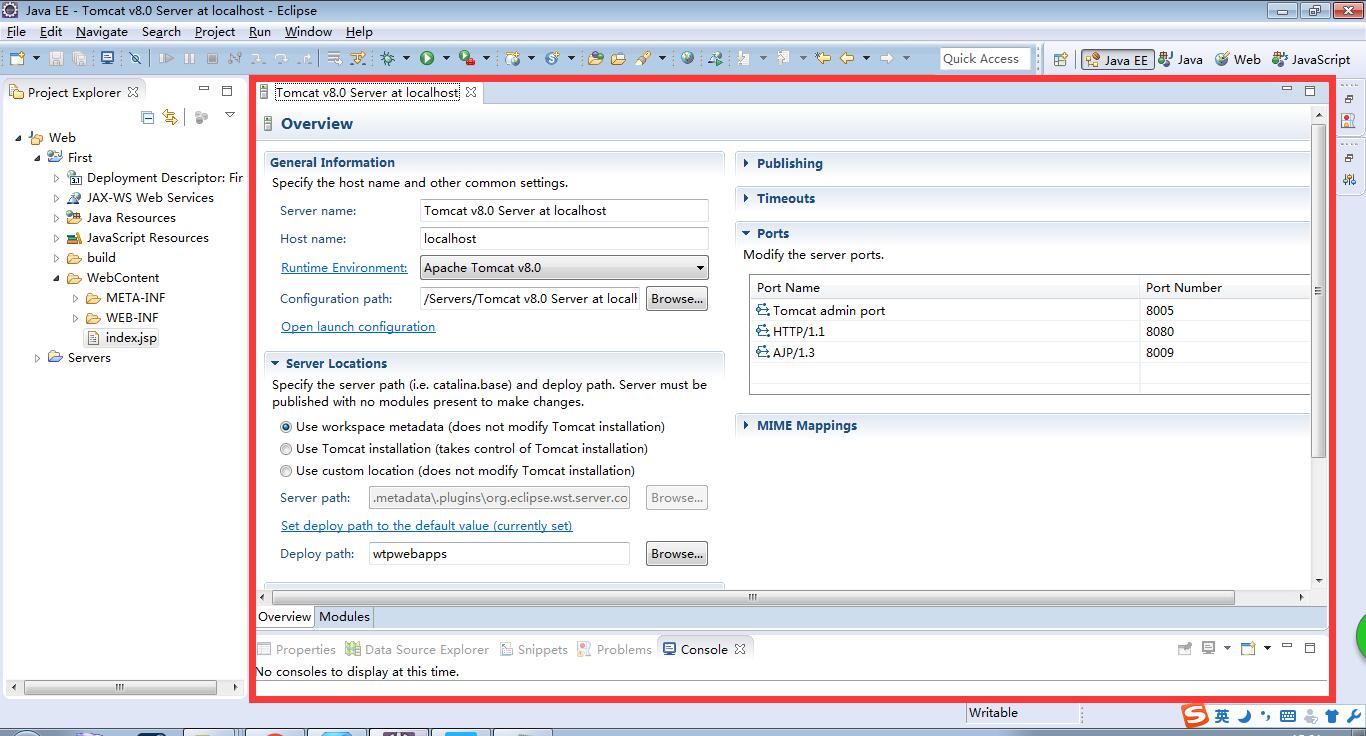
Task: Open the Project menu
Action: click(x=215, y=32)
